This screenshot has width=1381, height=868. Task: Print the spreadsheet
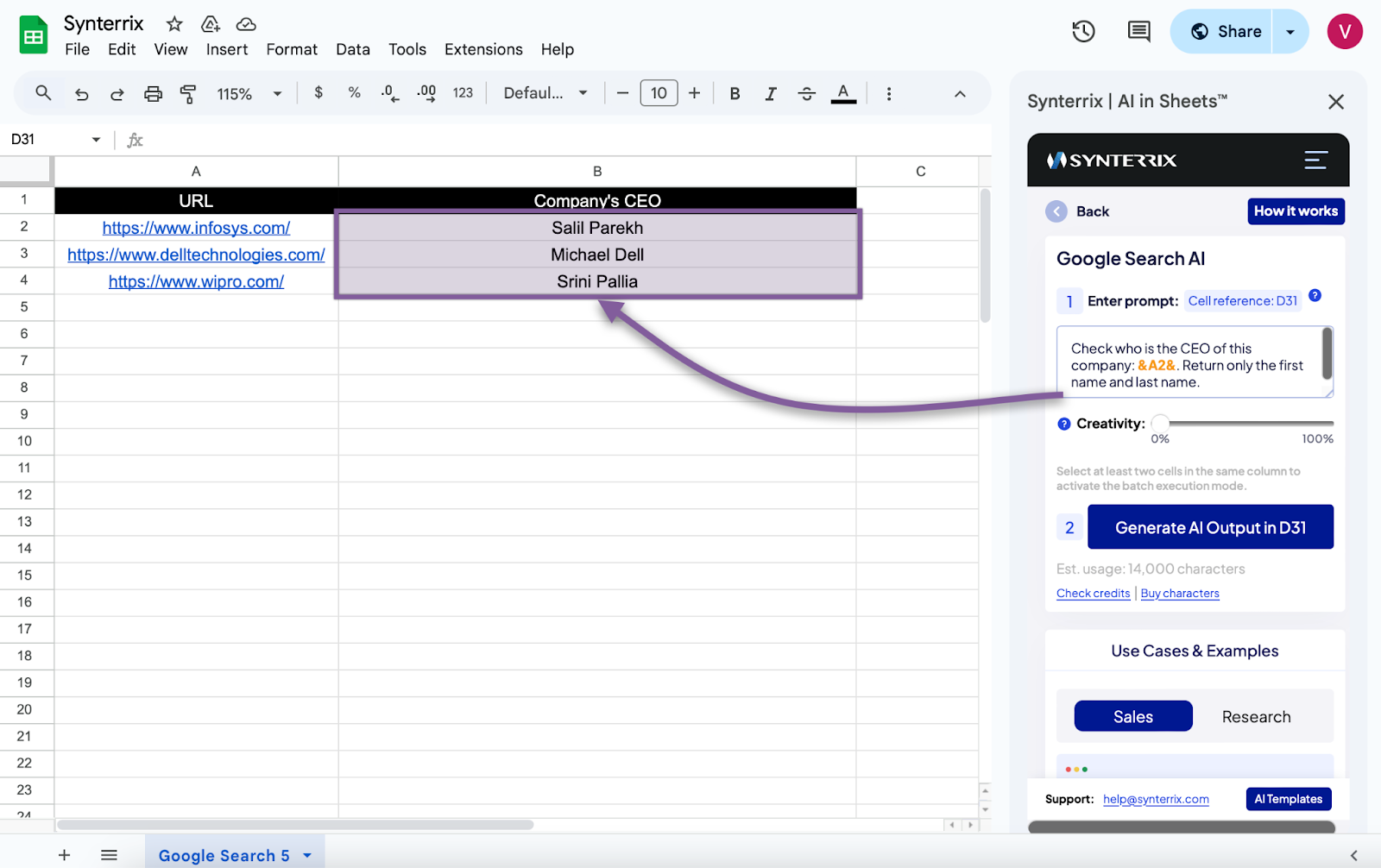tap(153, 94)
